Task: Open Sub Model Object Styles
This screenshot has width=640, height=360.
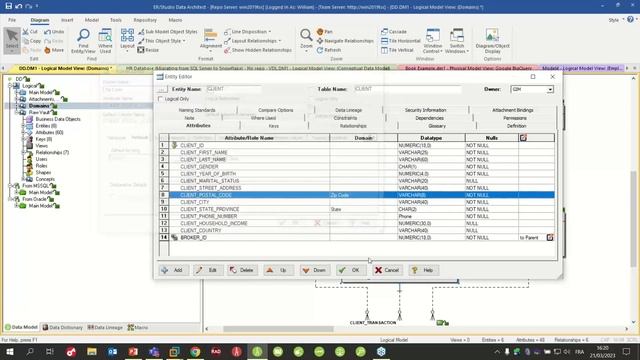Action: point(168,31)
